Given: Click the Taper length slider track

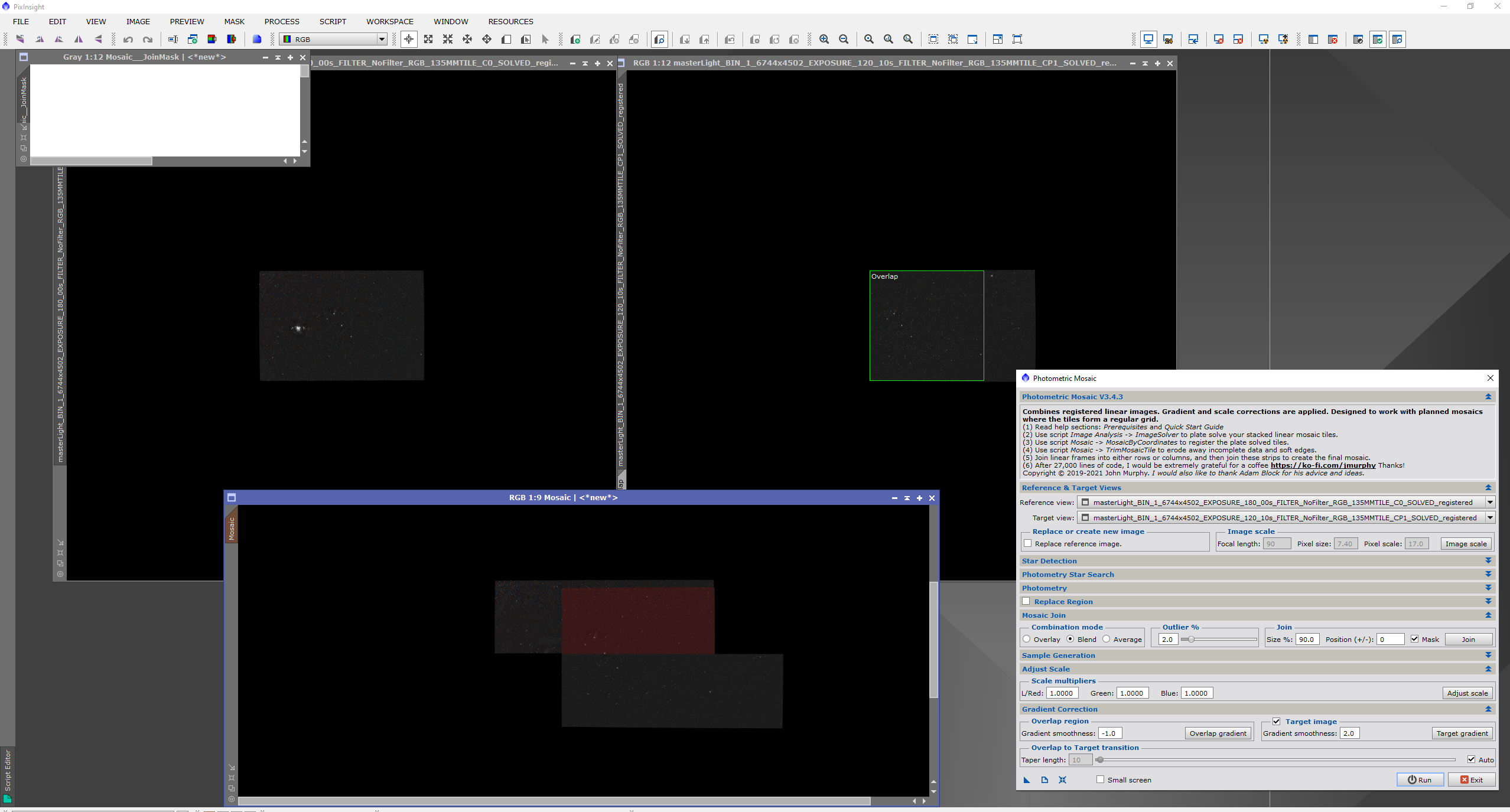Looking at the screenshot, I should point(1275,759).
